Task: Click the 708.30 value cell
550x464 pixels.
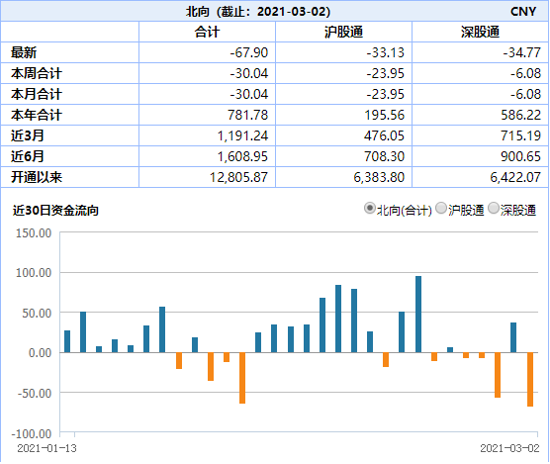Action: tap(384, 156)
